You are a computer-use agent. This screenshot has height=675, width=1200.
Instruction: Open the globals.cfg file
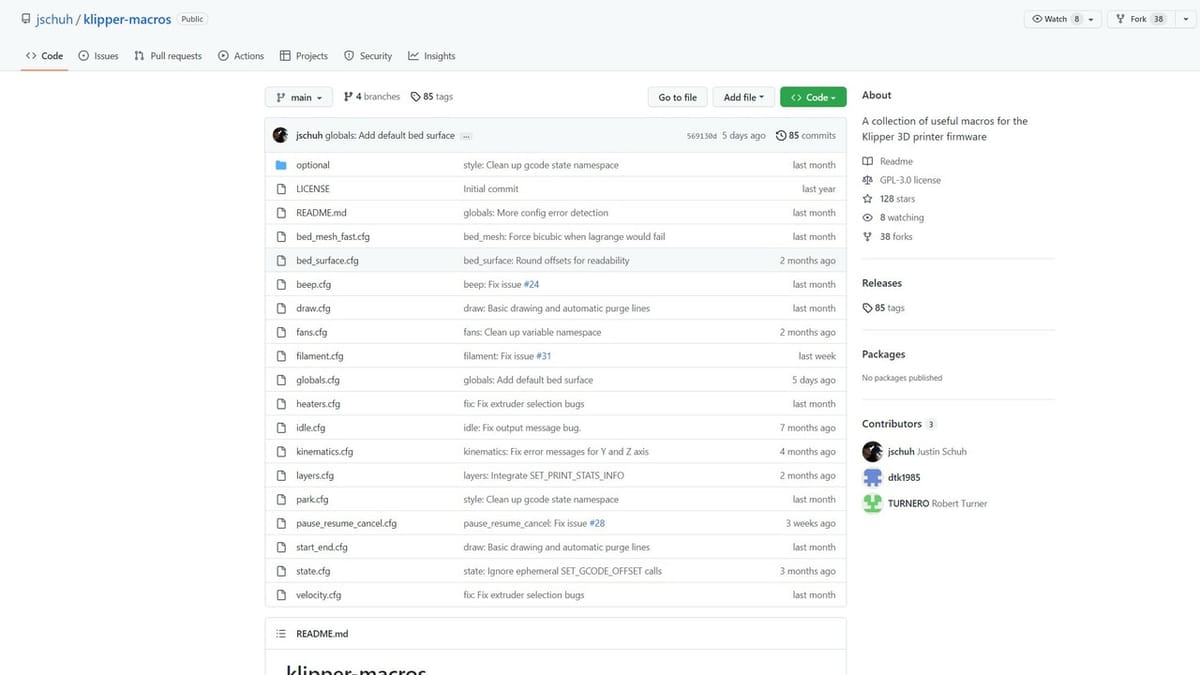point(318,380)
